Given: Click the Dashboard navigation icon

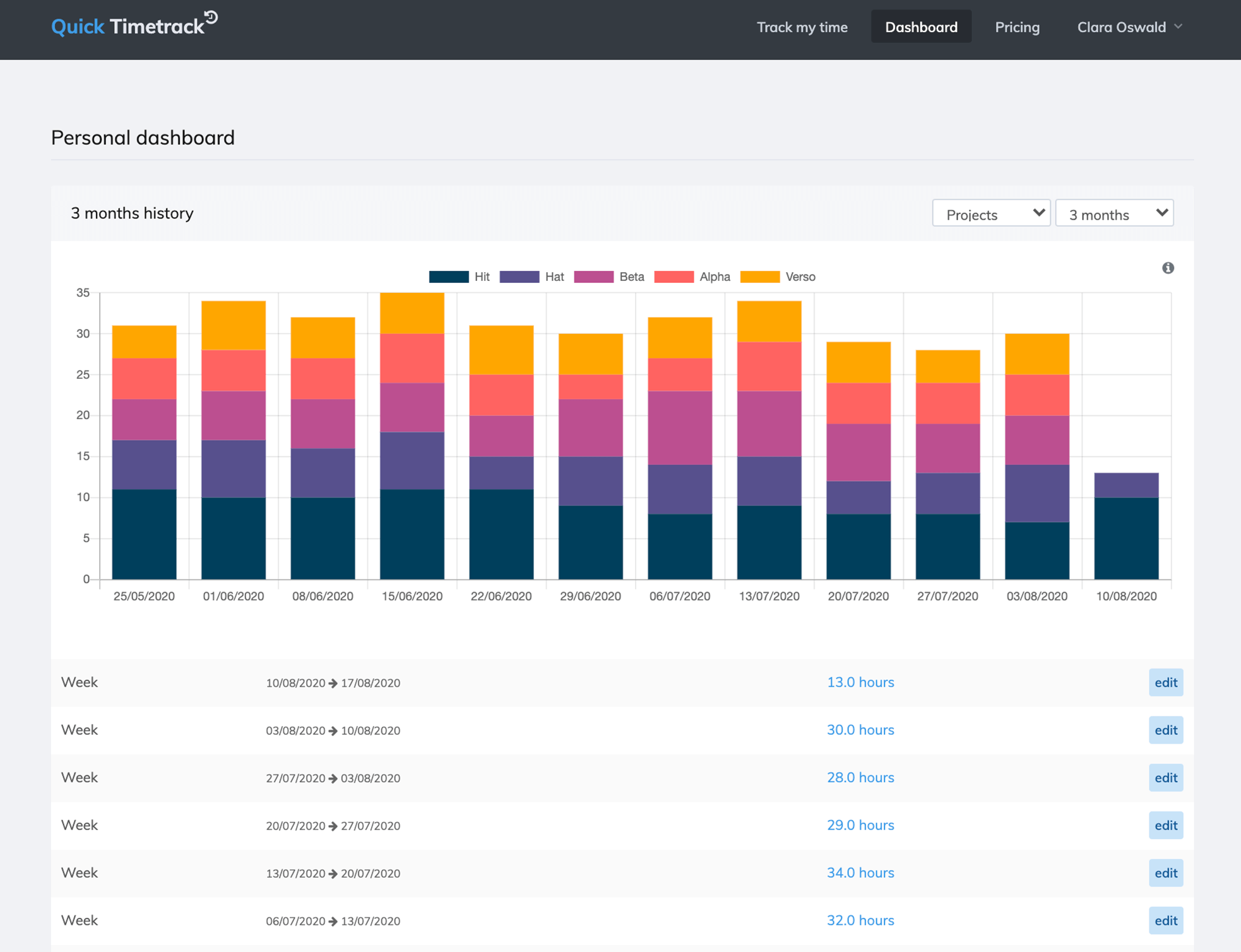Looking at the screenshot, I should tap(920, 27).
